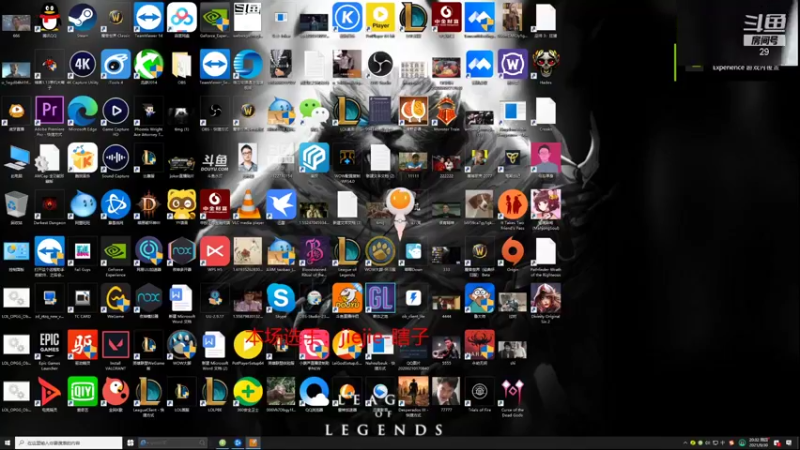Open the Phoenix Wright Ace Attorney shortcut
Viewport: 800px width, 450px height.
coord(148,112)
